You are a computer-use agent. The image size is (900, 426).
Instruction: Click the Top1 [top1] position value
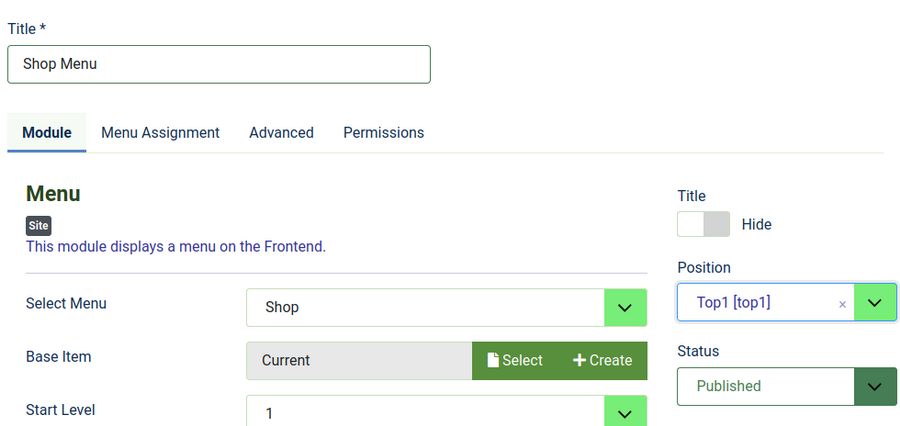pos(734,302)
